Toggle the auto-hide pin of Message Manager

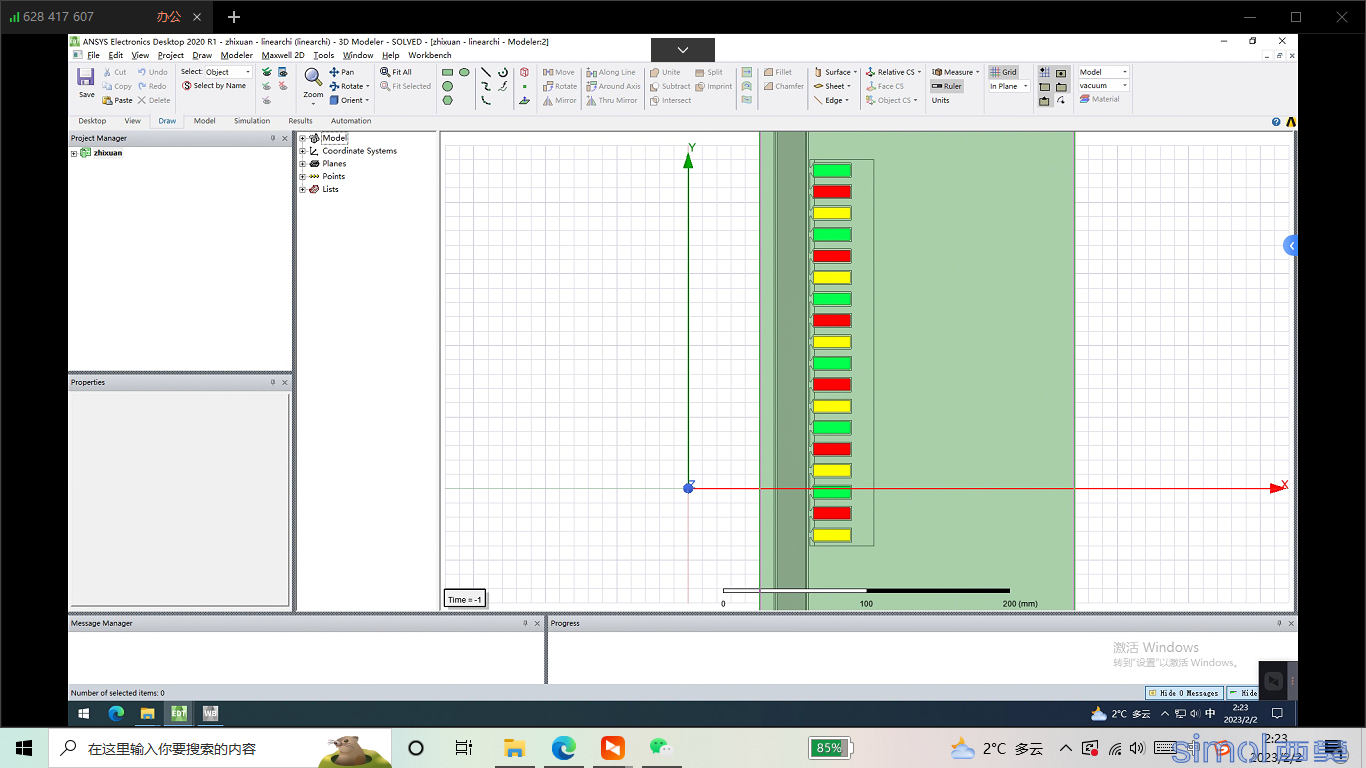point(525,623)
